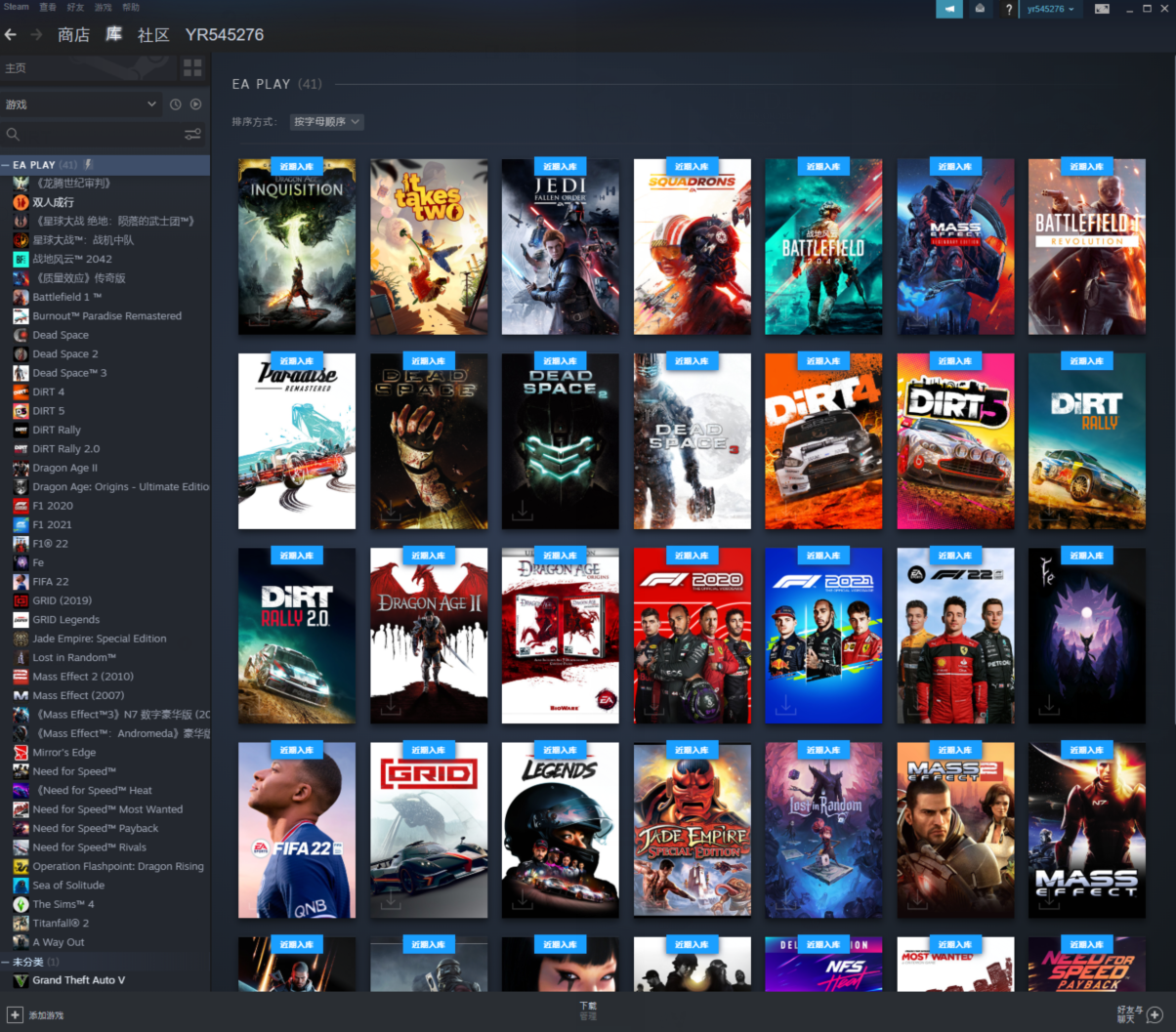Screen dimensions: 1176x1032
Task: Collapse the 未分类 category
Action: click(x=6, y=962)
